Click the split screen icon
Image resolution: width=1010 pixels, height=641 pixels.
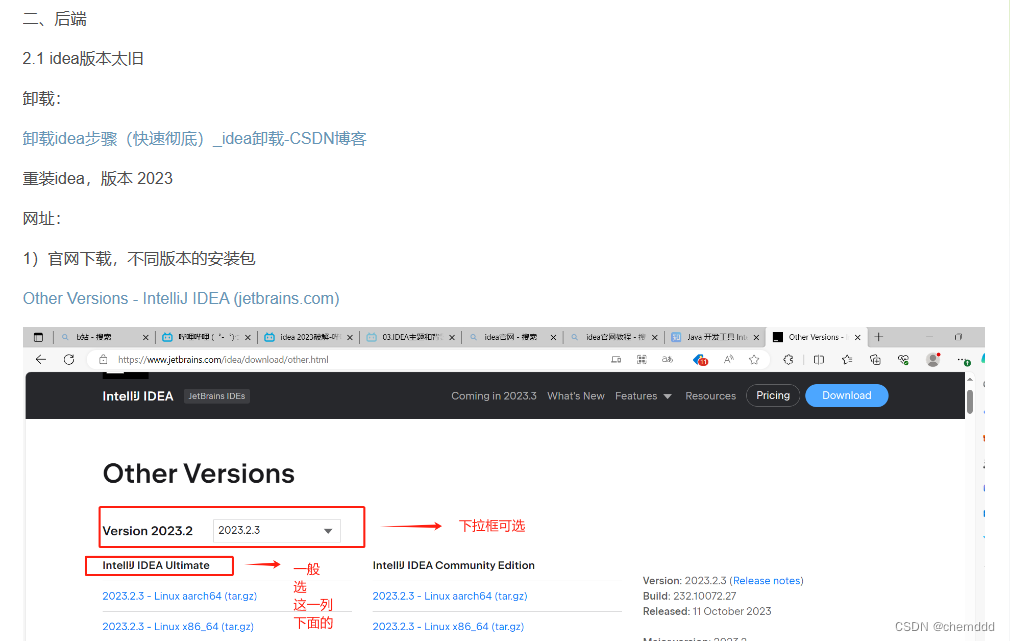coord(819,359)
